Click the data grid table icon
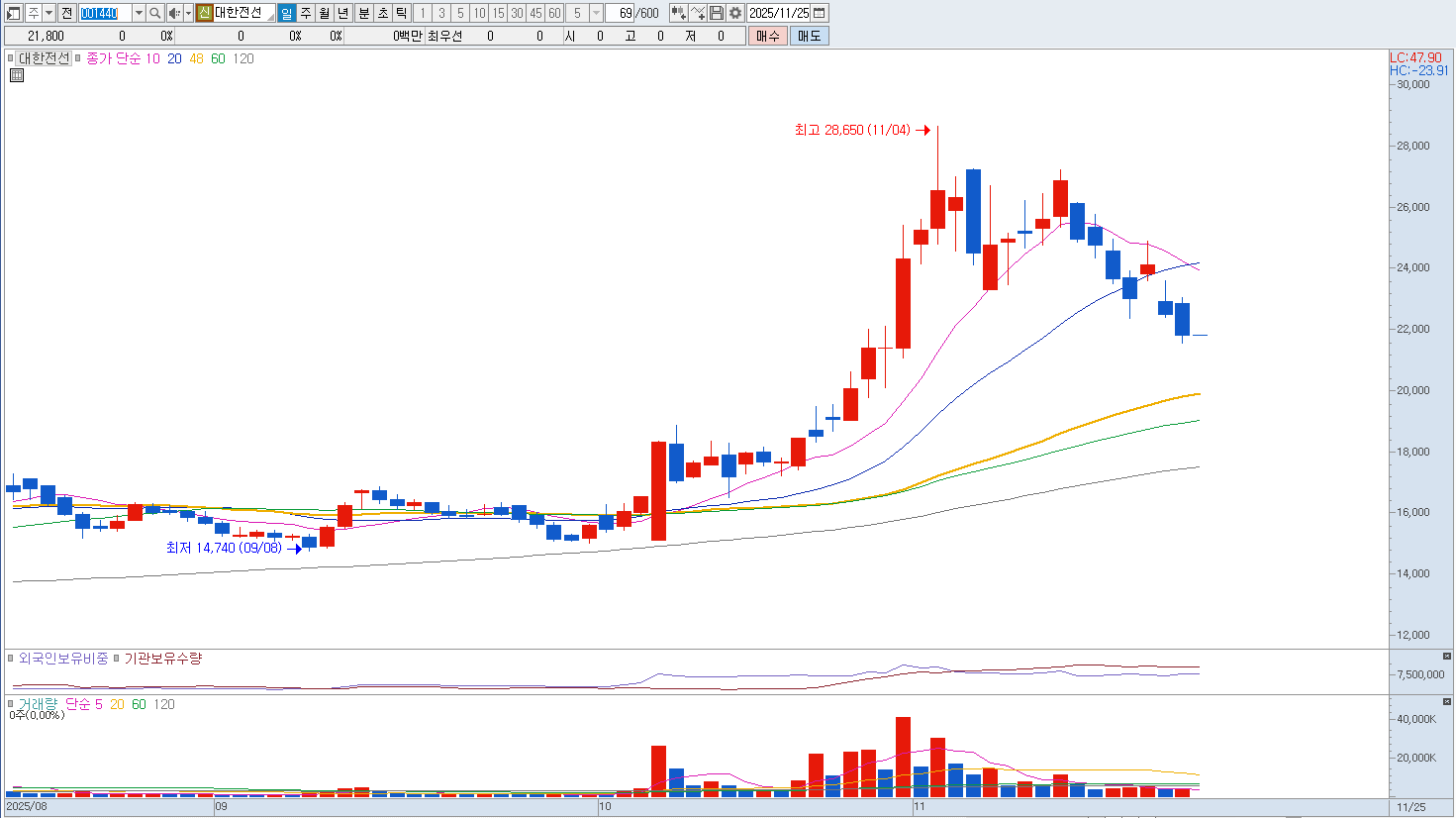 coord(17,75)
